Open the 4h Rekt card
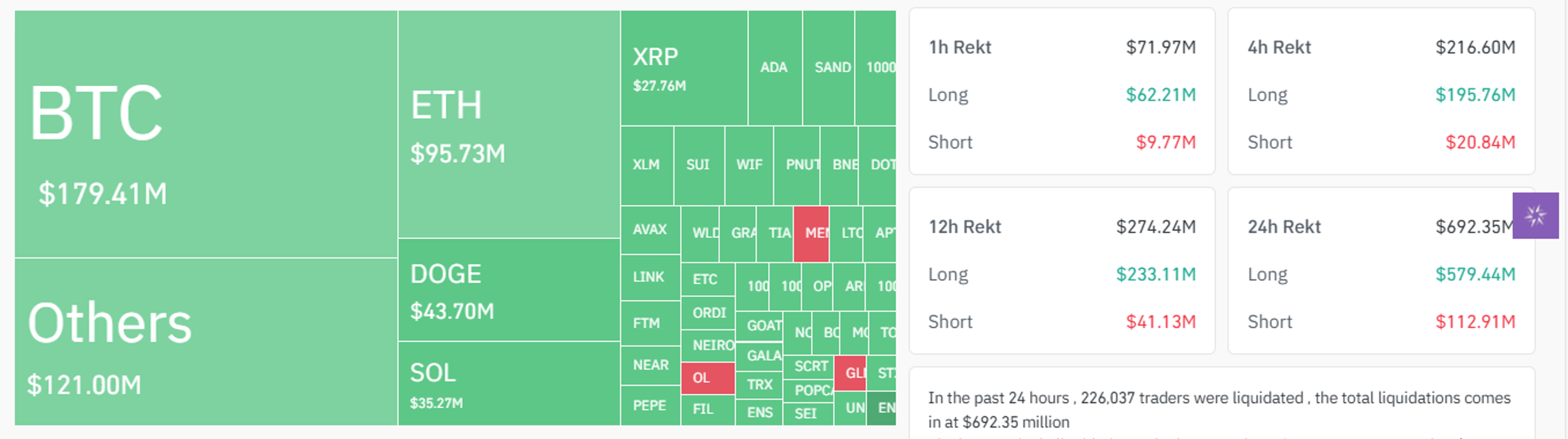 pyautogui.click(x=1381, y=91)
